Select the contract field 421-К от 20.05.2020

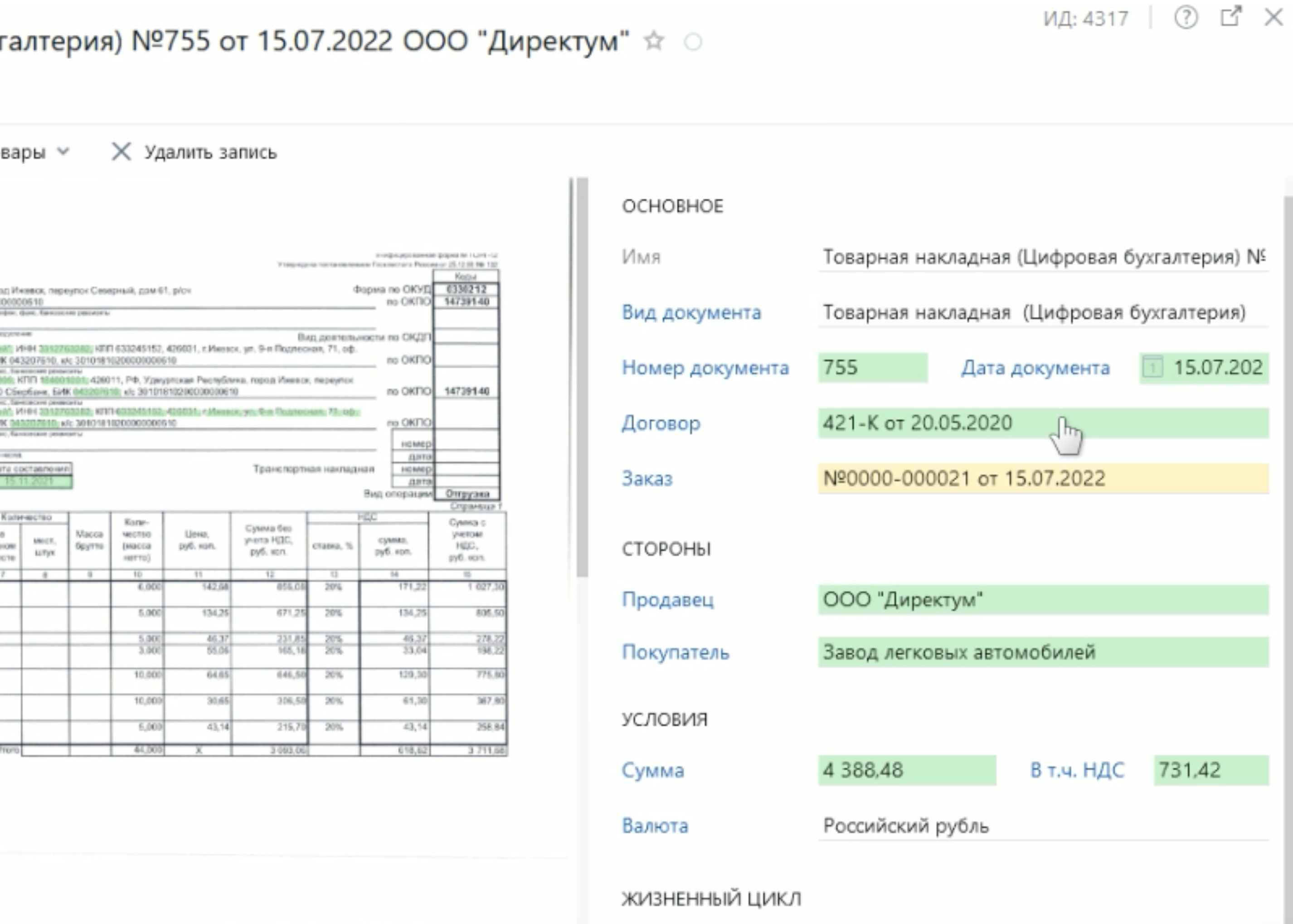click(x=1043, y=423)
